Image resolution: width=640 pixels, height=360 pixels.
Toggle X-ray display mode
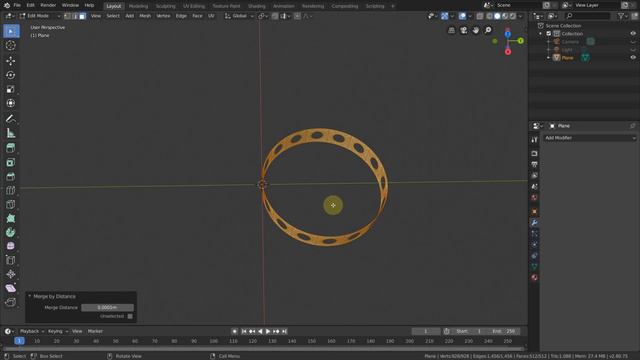point(480,16)
